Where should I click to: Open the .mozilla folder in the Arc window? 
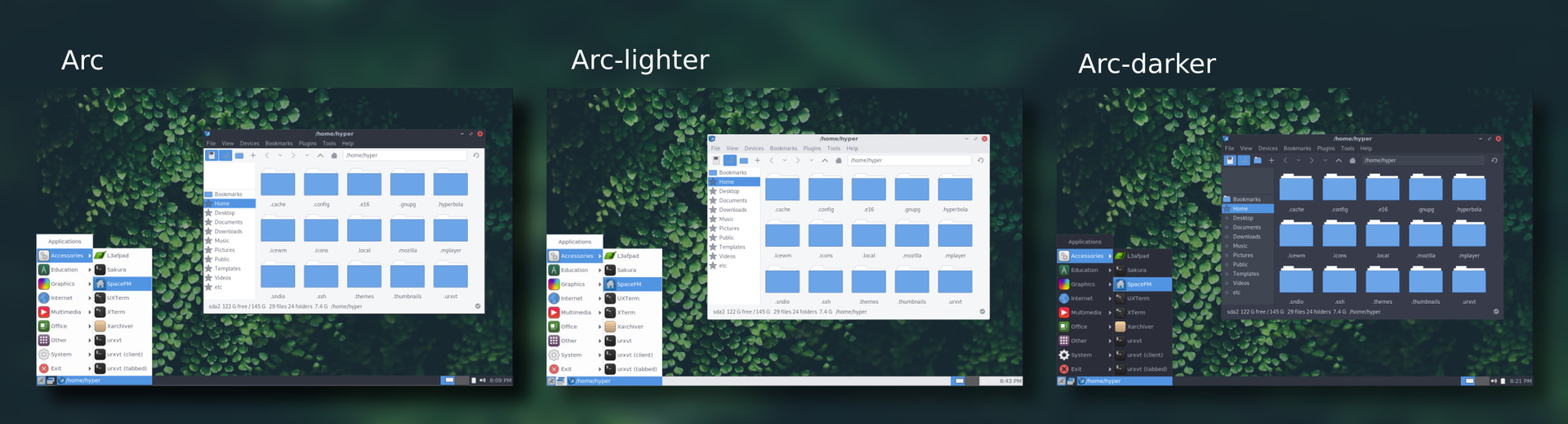pyautogui.click(x=408, y=232)
